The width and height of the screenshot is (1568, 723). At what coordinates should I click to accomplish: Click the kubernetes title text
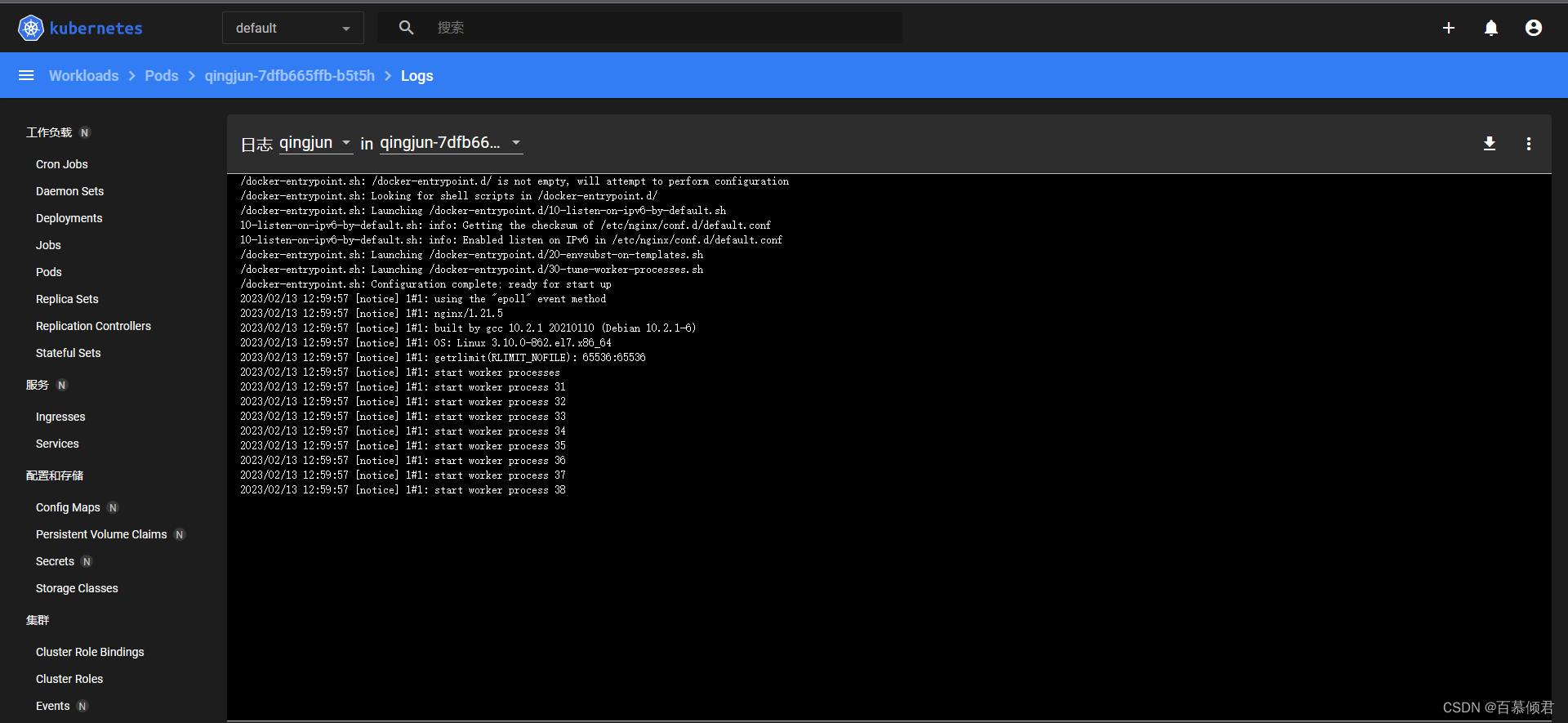(96, 28)
